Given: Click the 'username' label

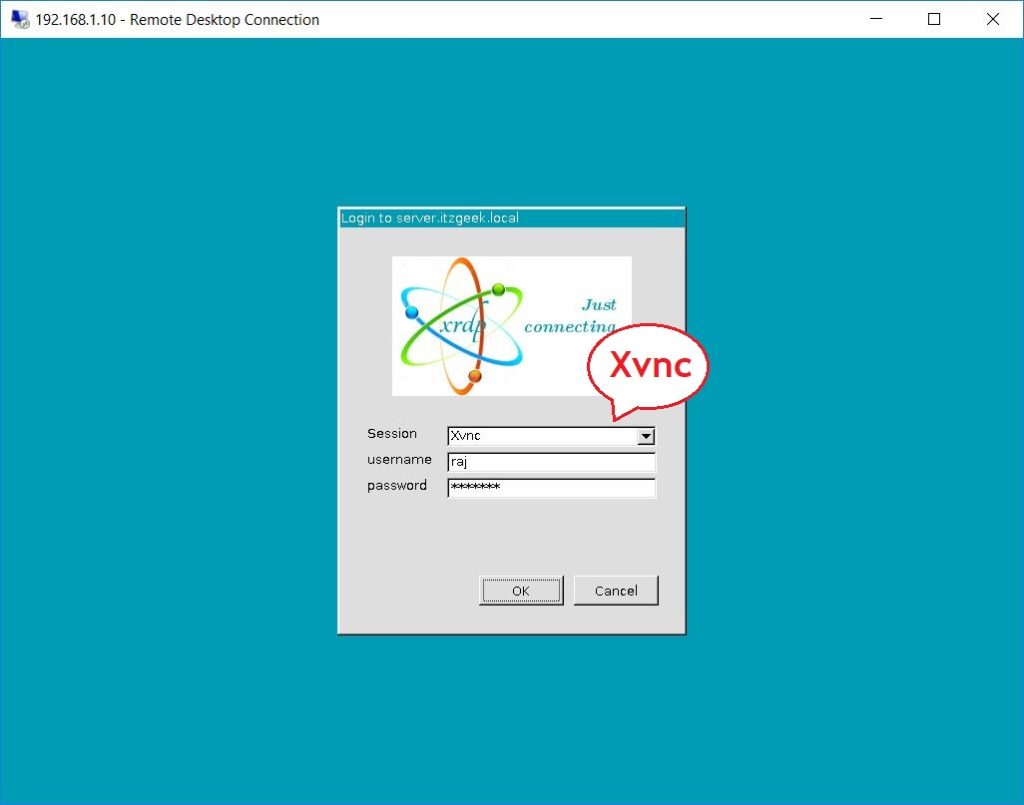Looking at the screenshot, I should (399, 460).
